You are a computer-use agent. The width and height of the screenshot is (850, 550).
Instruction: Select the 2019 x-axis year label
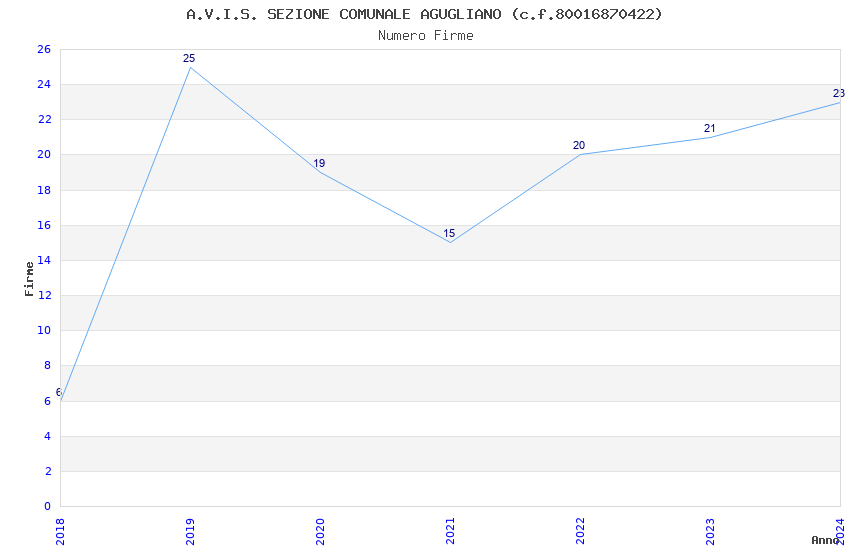[190, 532]
